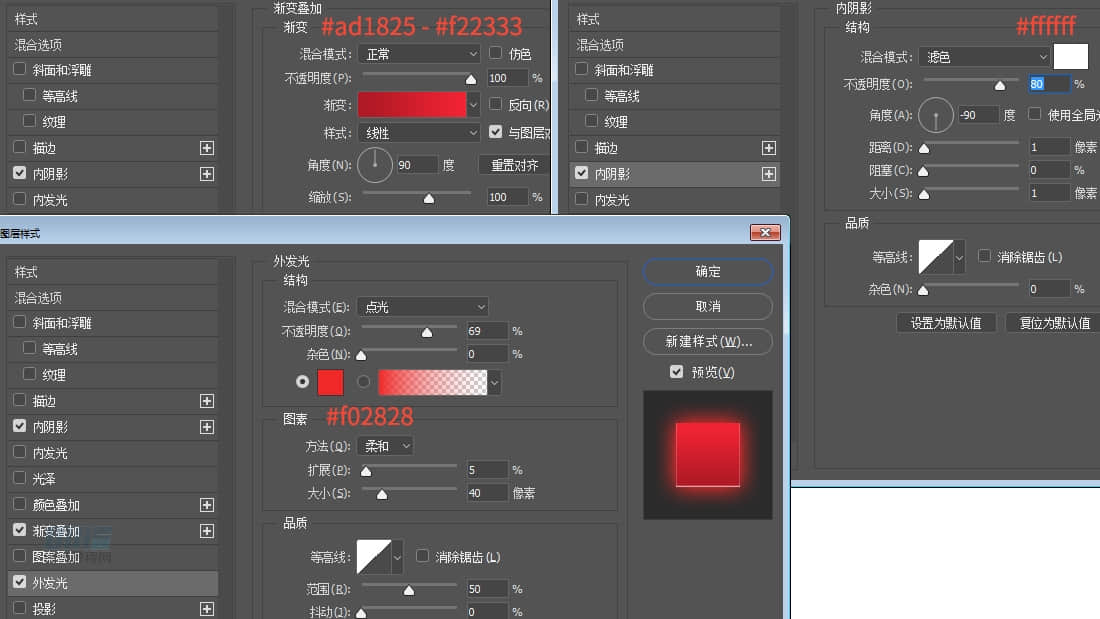Click the 范围(R) range slider handle
1100x619 pixels.
[408, 590]
